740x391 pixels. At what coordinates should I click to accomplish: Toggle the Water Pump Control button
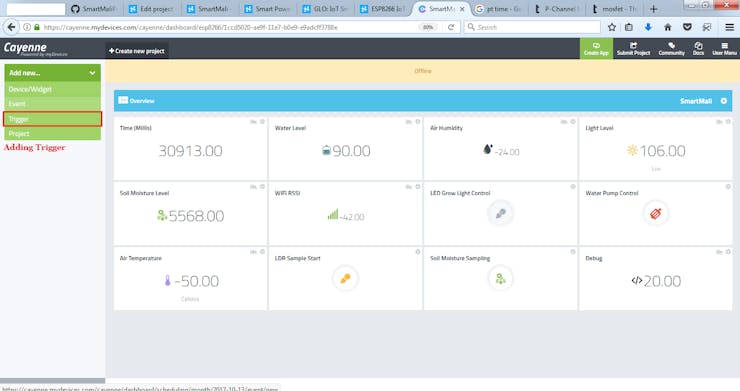656,213
